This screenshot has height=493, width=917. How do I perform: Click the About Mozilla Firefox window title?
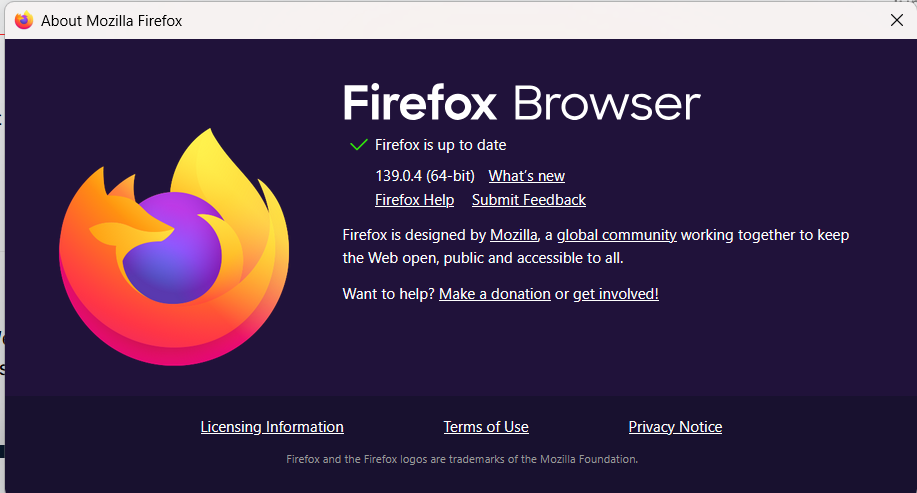click(112, 21)
